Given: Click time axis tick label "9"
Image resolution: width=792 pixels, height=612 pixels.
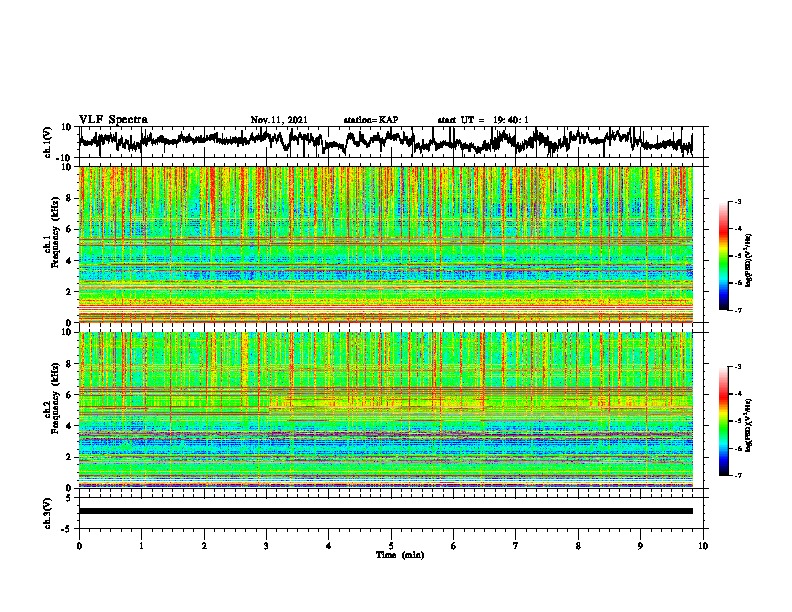Looking at the screenshot, I should coord(640,546).
